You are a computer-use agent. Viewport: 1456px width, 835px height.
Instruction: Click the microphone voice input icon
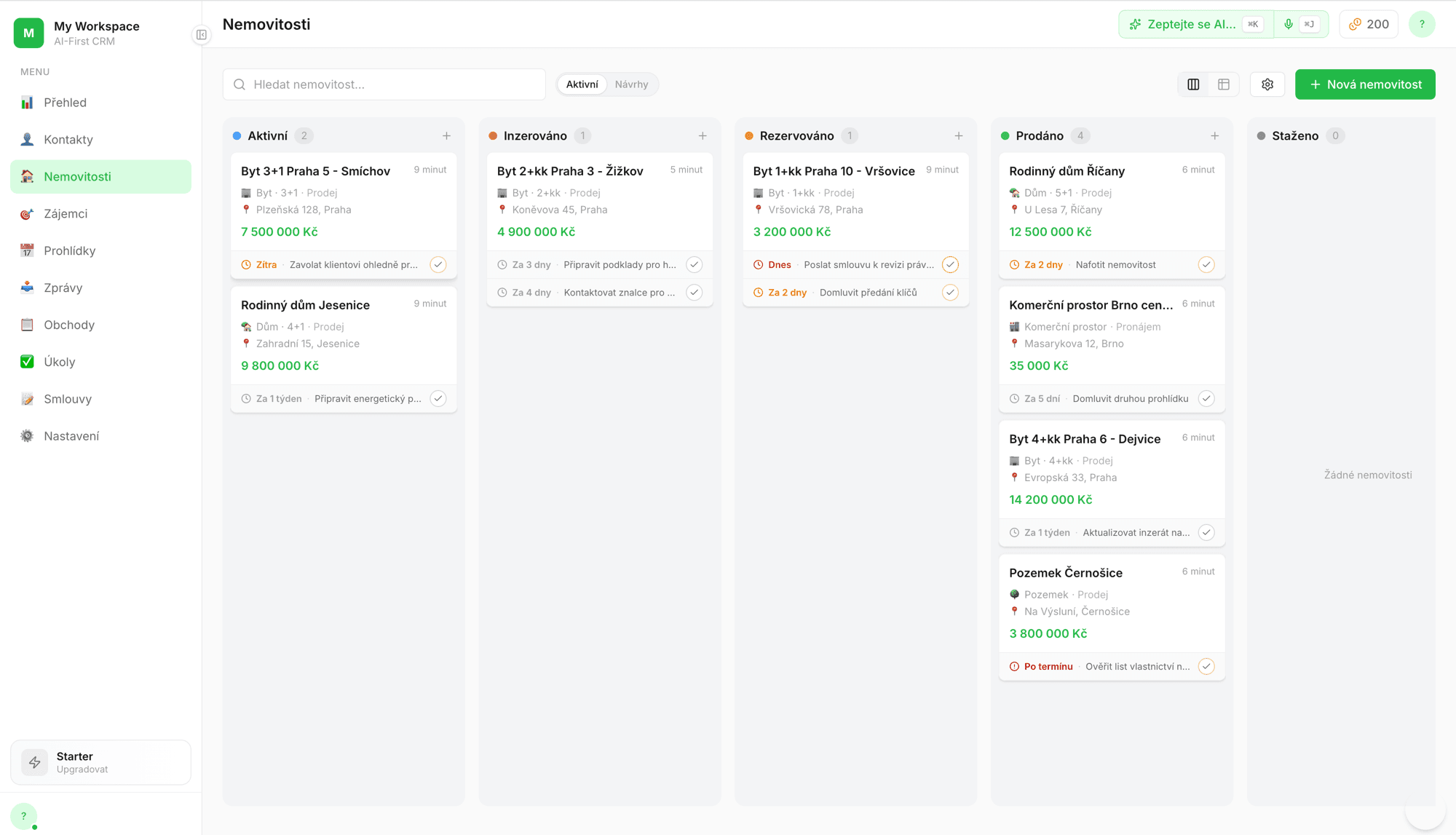point(1289,24)
